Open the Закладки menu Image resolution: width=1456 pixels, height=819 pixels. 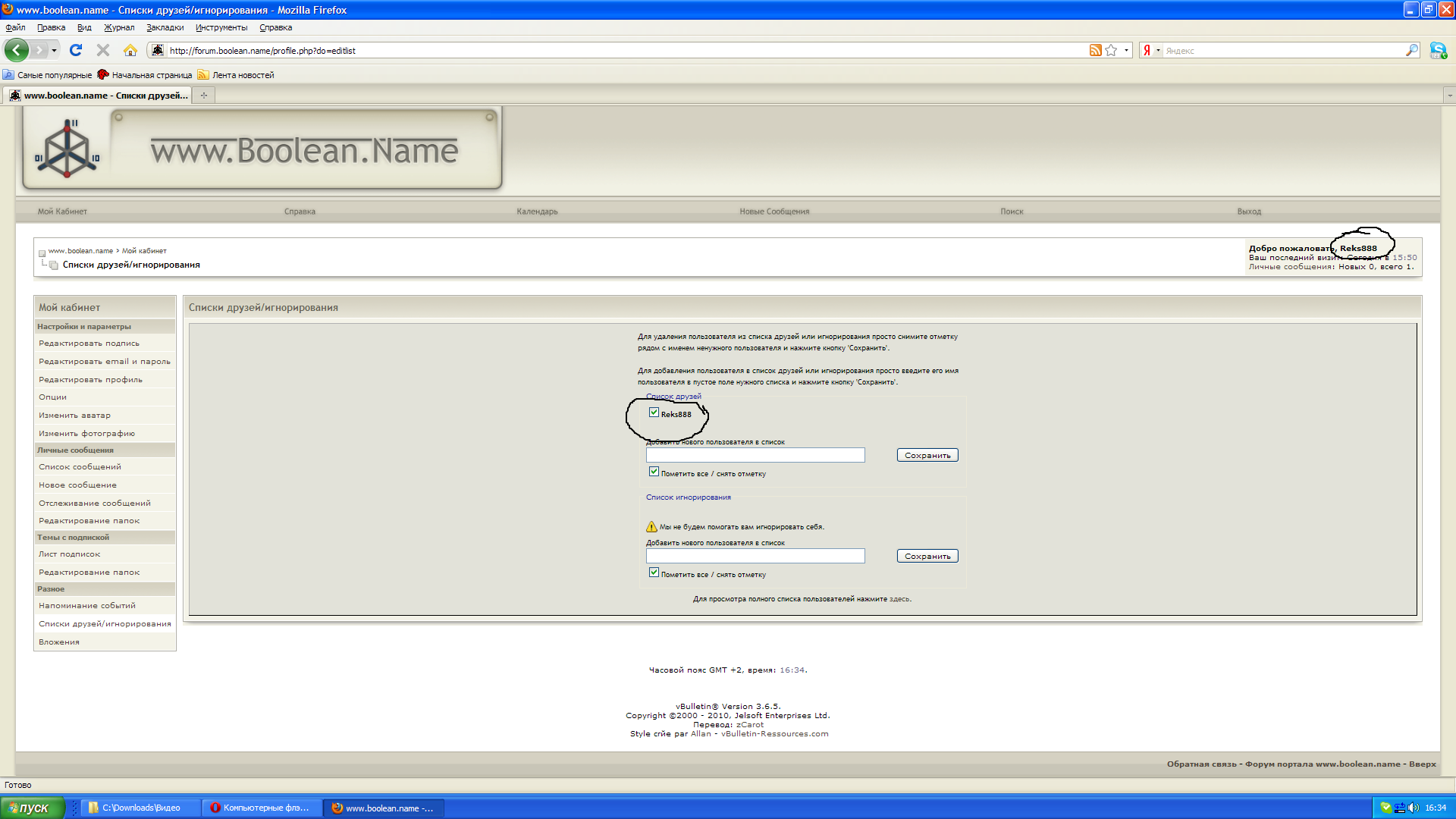click(x=165, y=27)
